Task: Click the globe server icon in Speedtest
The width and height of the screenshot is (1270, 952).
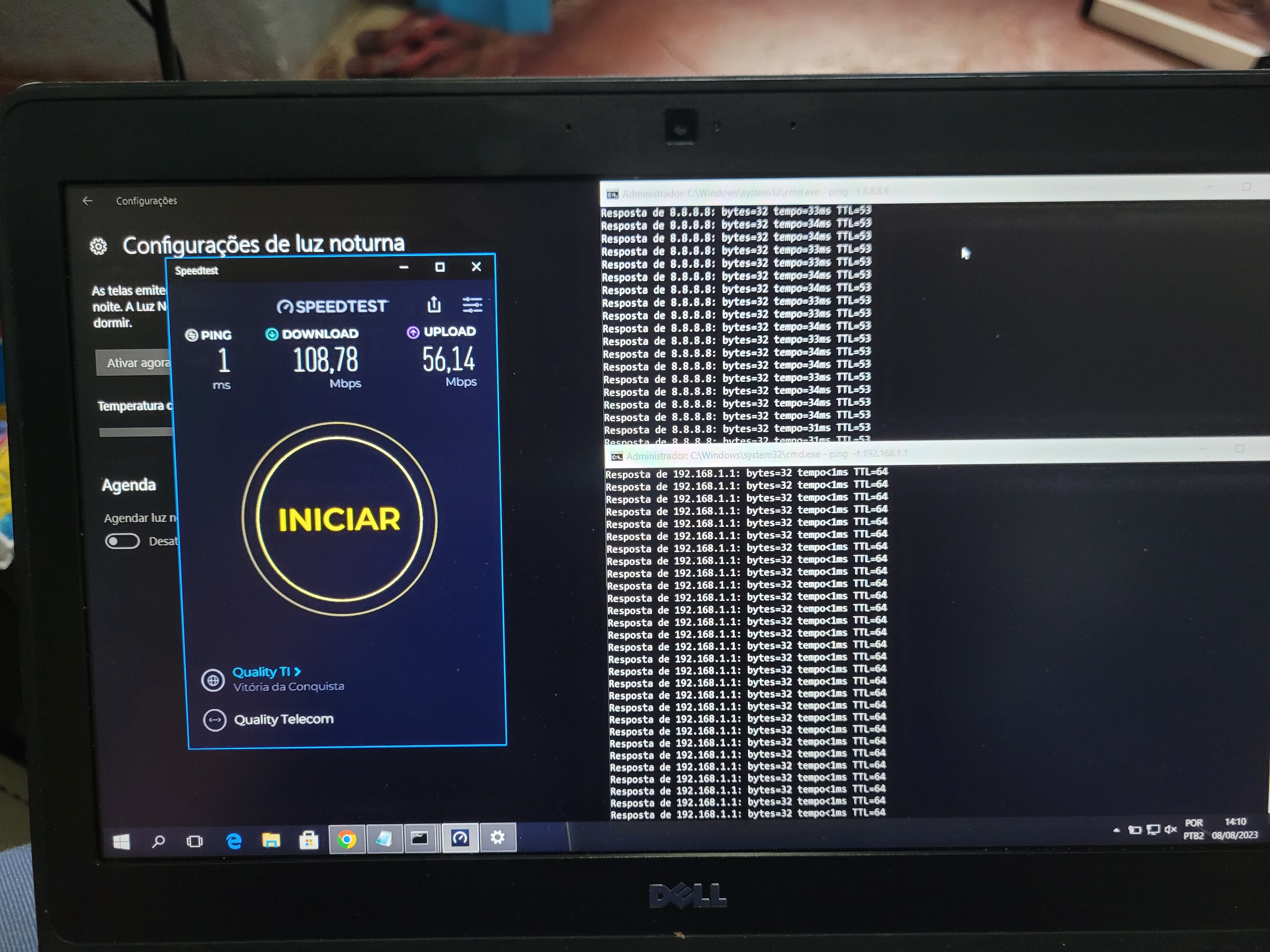Action: click(213, 681)
